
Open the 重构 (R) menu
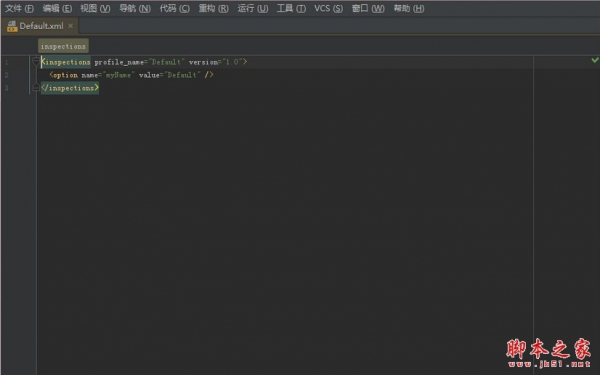[214, 8]
